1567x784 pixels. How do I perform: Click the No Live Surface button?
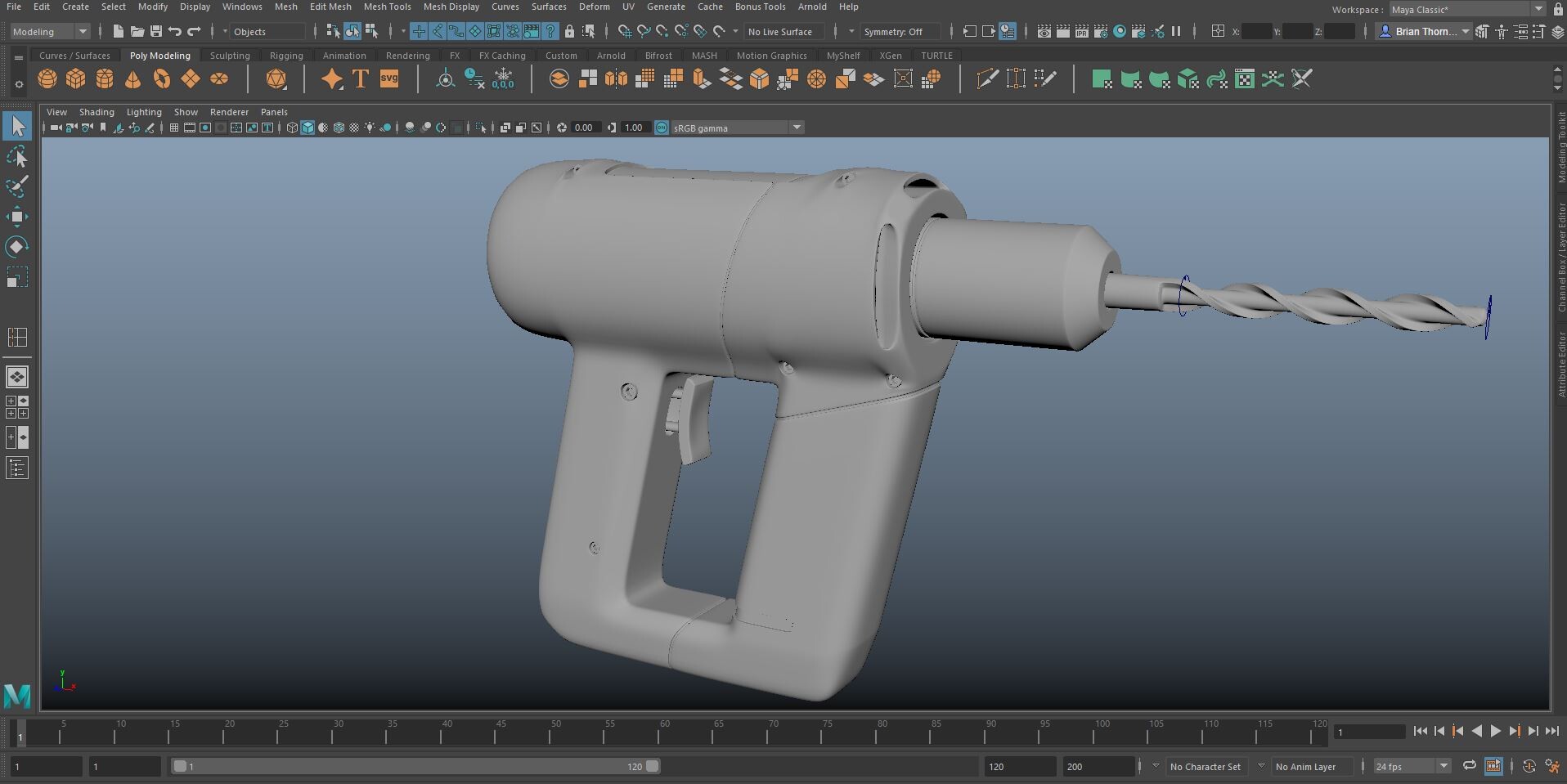(x=783, y=31)
